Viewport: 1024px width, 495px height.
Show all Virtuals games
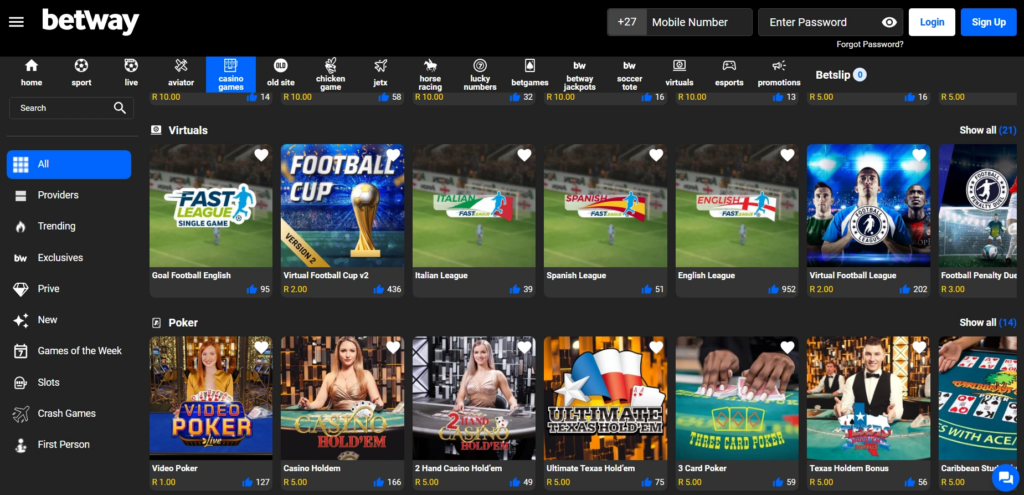(x=987, y=130)
